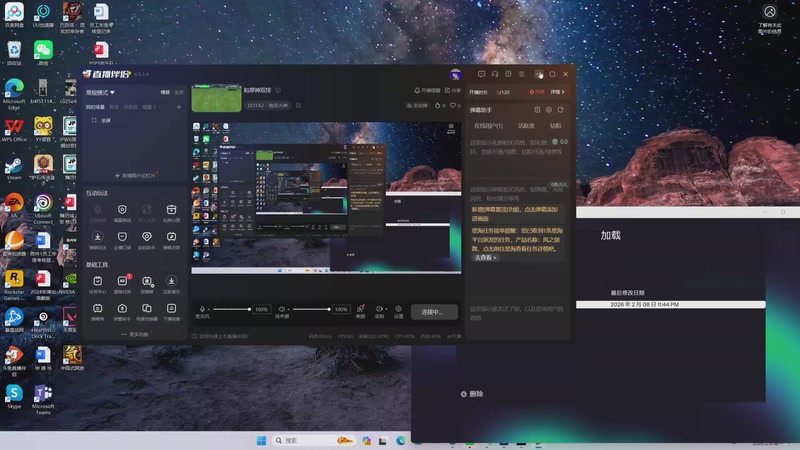Edit the stream title with the pencil icon
The height and width of the screenshot is (450, 800).
(x=279, y=90)
